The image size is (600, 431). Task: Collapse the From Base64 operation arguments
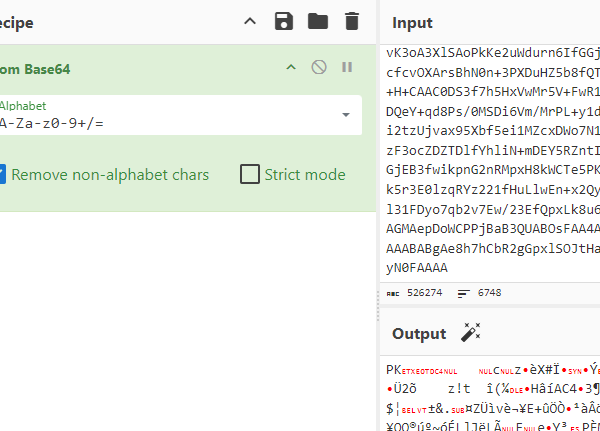(291, 67)
